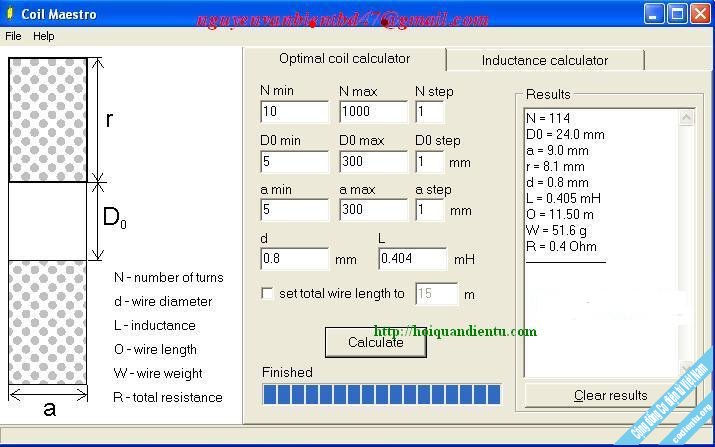Maximize the Coil Maestro window
Viewport: 715px width, 447px height.
tap(677, 14)
